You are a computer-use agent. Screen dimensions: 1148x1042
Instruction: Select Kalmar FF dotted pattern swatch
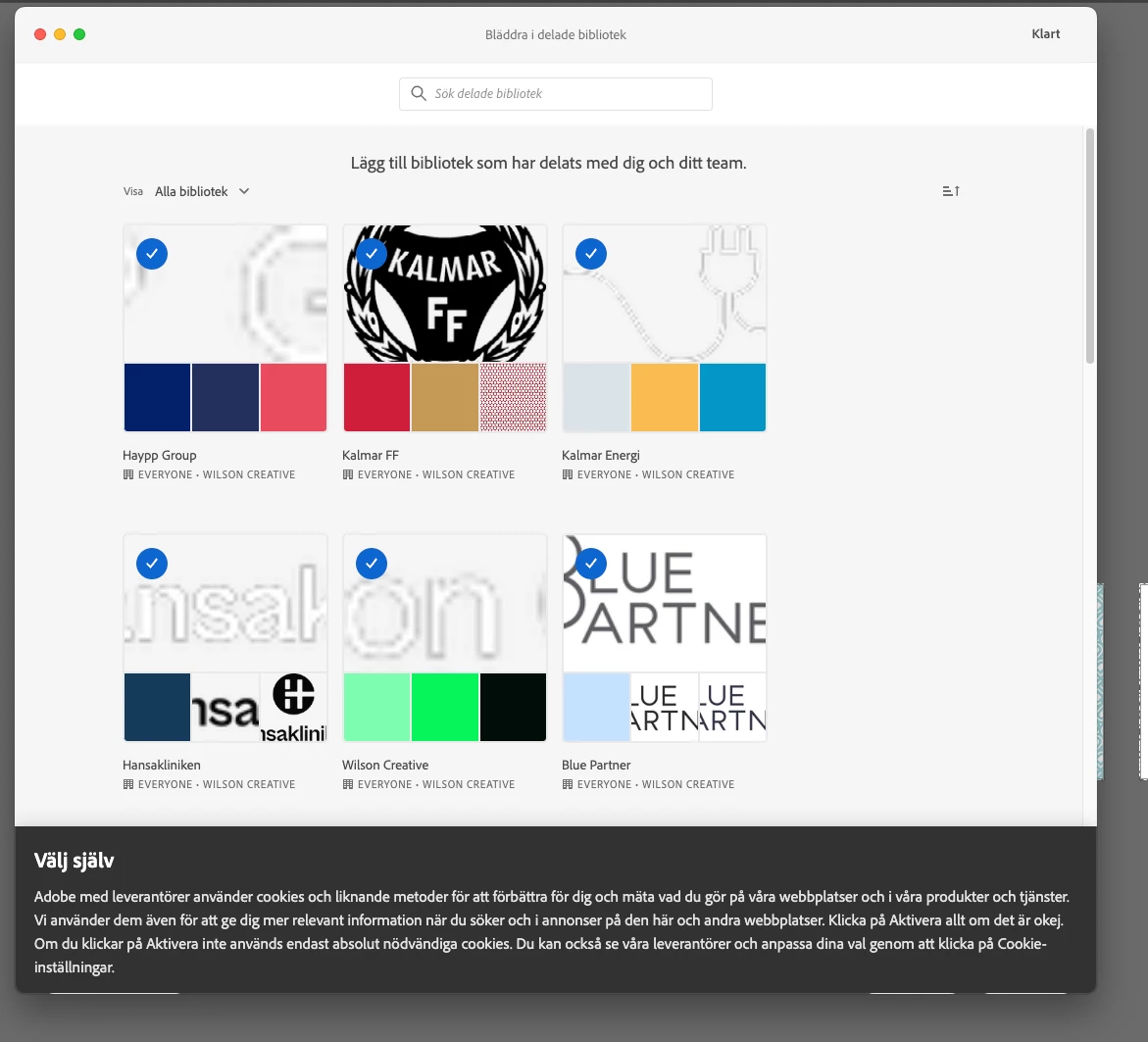tap(514, 397)
